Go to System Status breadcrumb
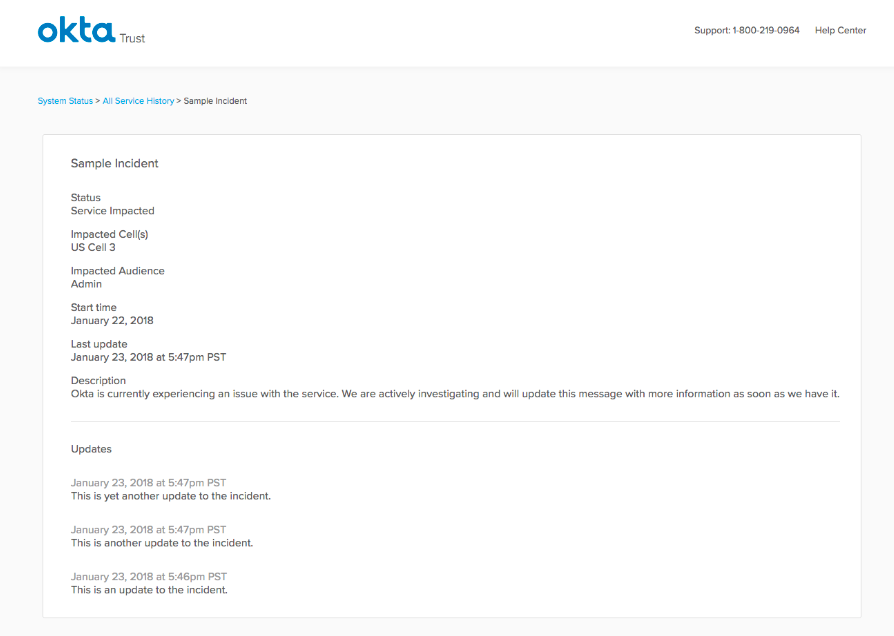Screen dimensions: 894x636 pyautogui.click(x=65, y=101)
